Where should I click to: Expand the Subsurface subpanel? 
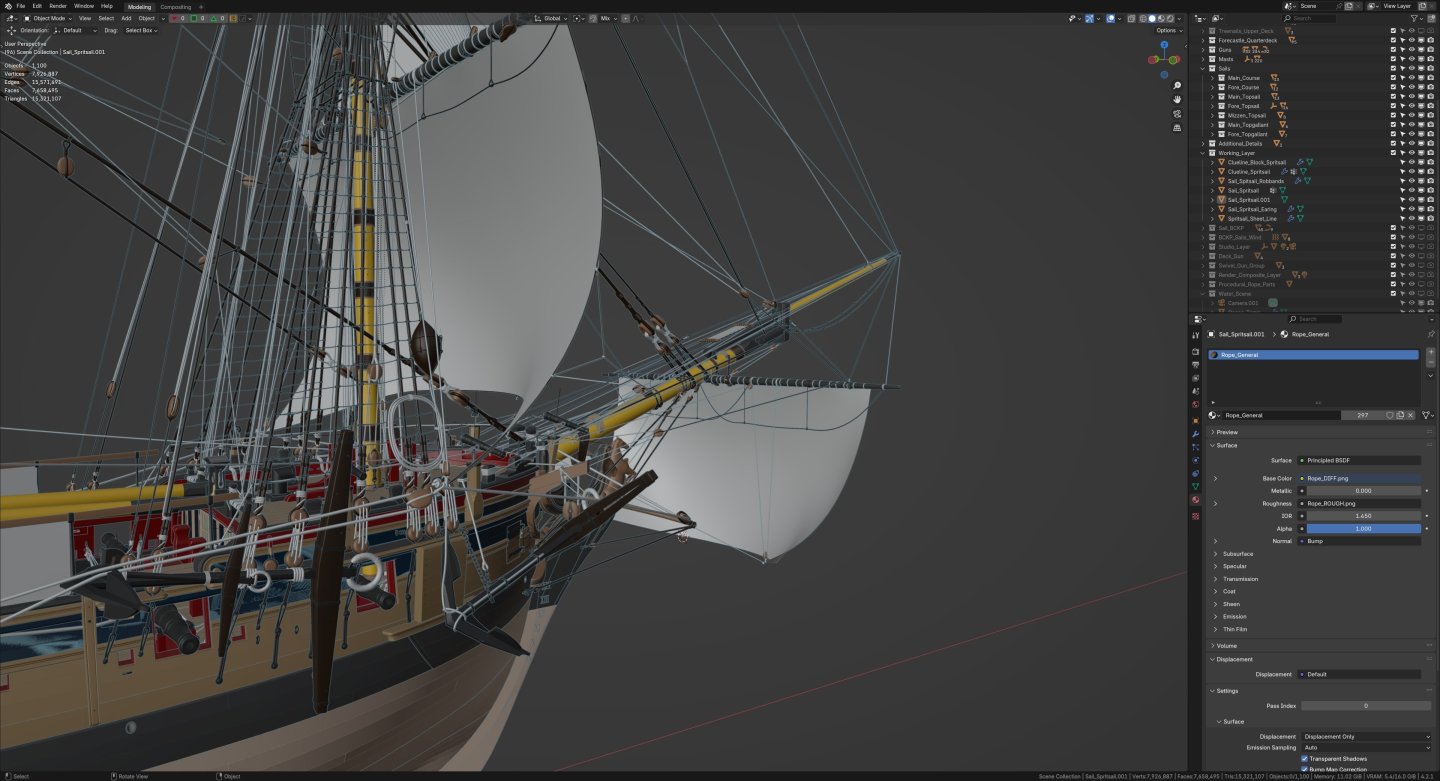(1216, 554)
